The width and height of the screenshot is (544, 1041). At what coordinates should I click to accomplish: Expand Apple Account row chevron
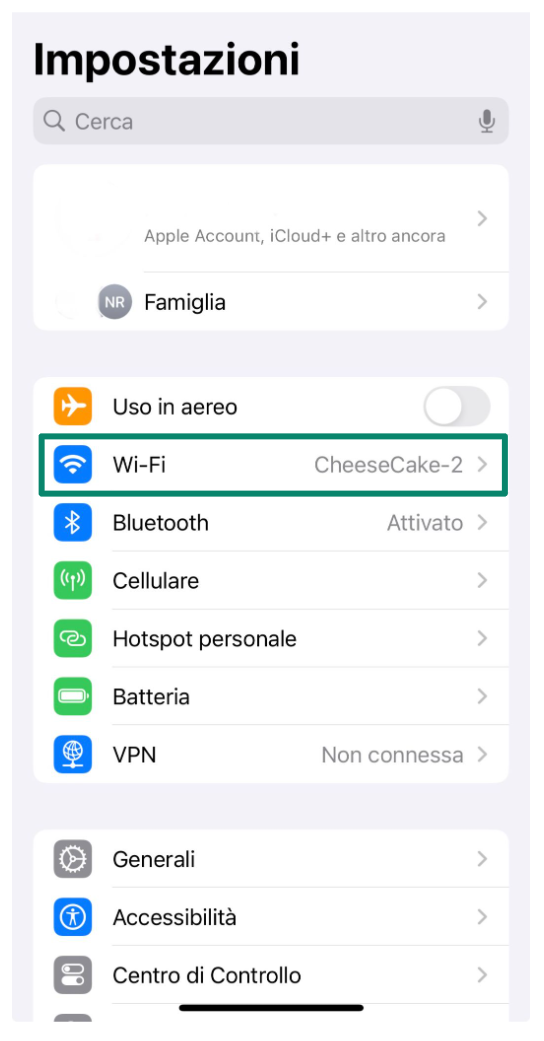pos(483,218)
